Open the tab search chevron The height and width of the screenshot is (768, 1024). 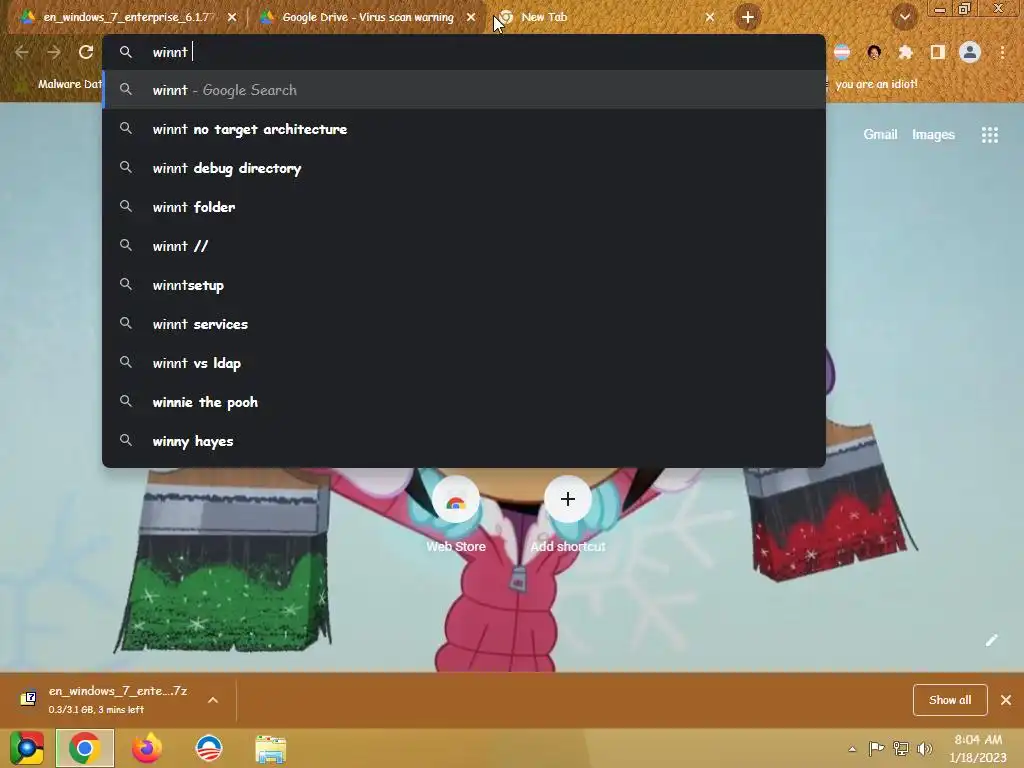[x=904, y=17]
